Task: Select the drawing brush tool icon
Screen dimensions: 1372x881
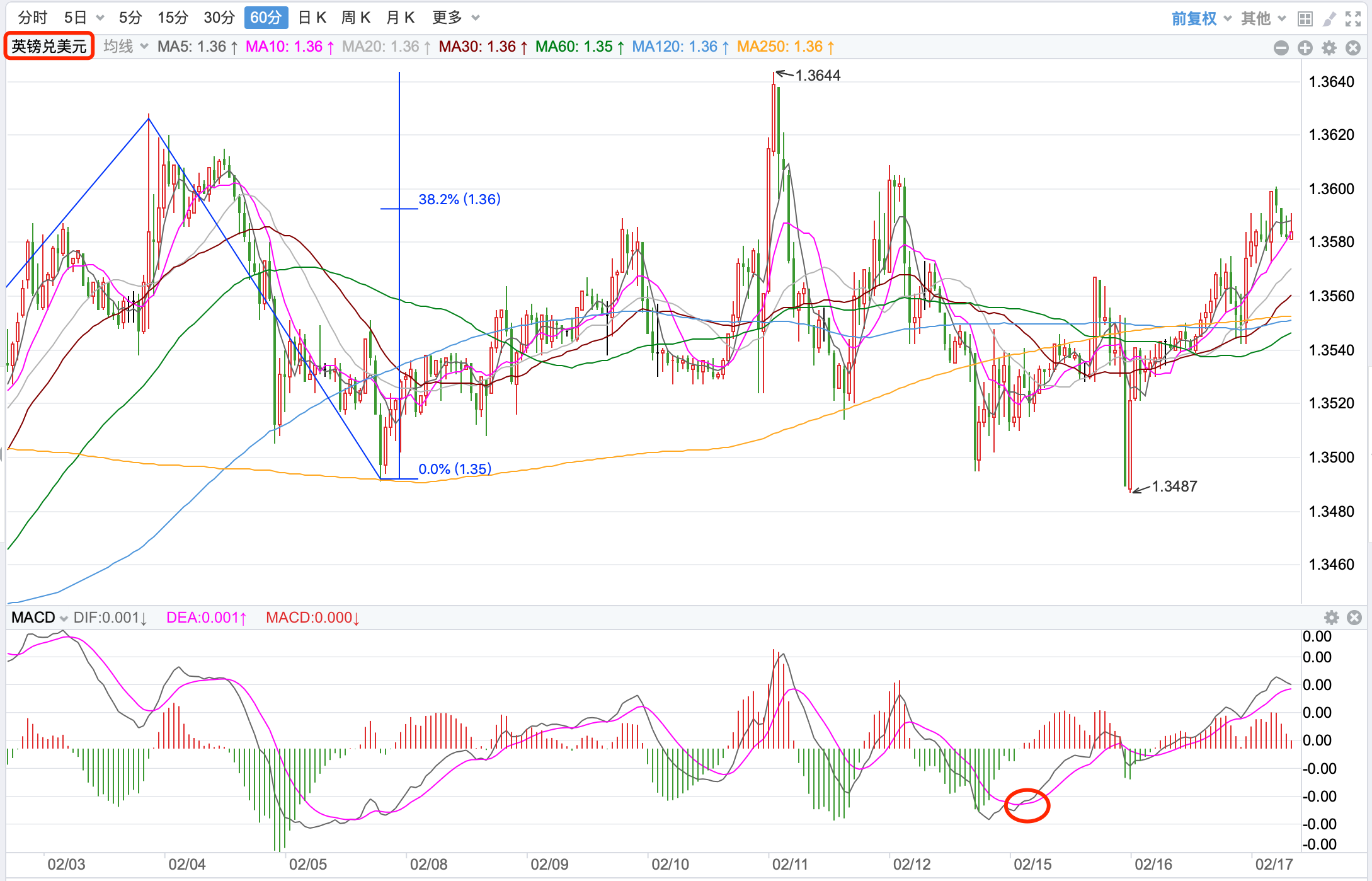Action: coord(1329,19)
